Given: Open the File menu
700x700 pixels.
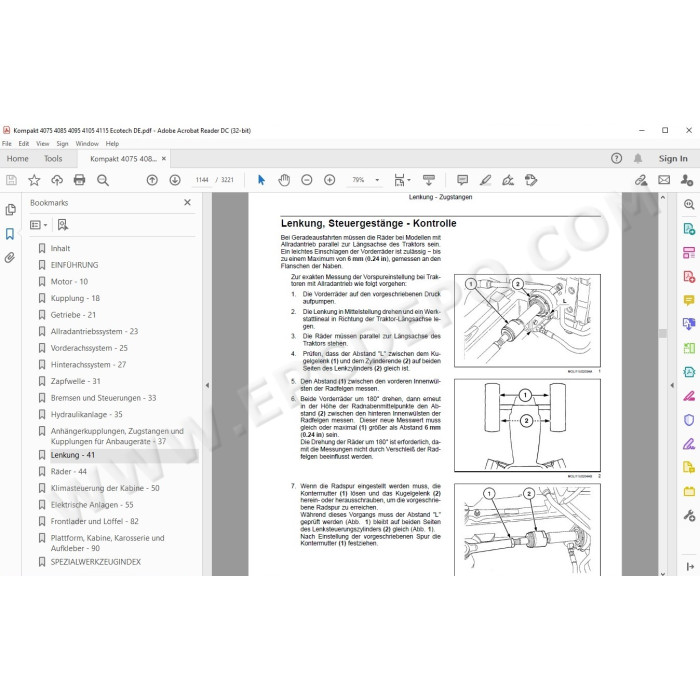Looking at the screenshot, I should pos(7,144).
